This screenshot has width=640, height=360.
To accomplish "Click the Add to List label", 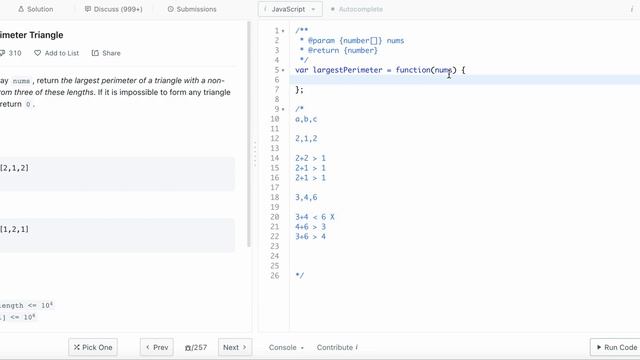I will pos(62,53).
